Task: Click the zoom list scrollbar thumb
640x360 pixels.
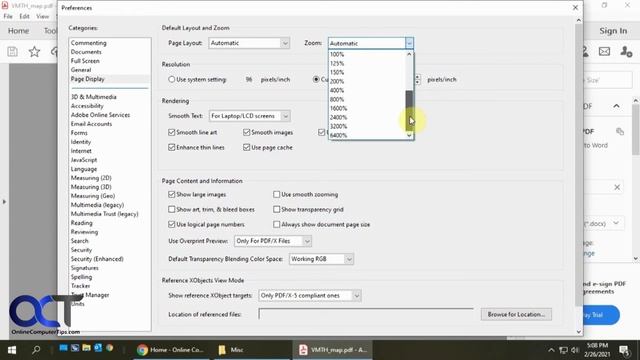Action: (409, 110)
